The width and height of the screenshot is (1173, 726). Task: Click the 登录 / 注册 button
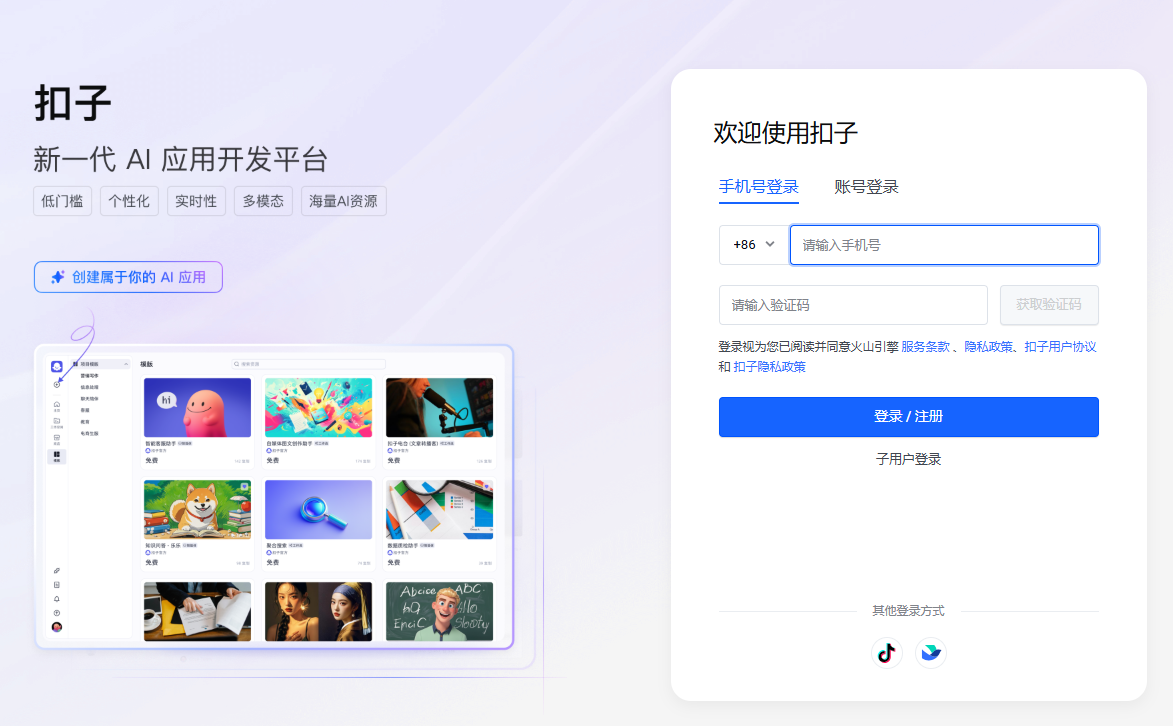908,417
